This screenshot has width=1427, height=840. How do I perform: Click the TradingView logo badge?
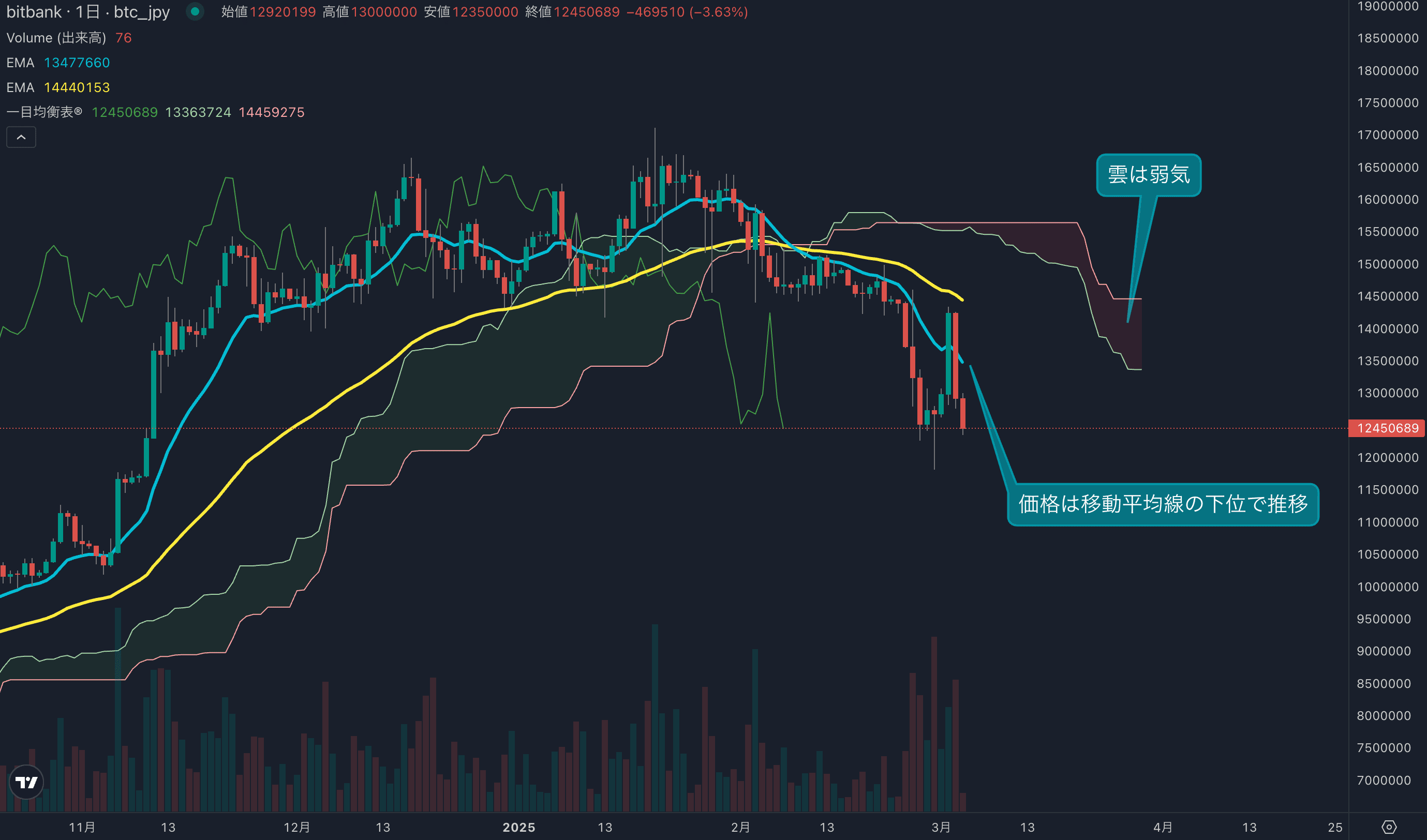26,782
